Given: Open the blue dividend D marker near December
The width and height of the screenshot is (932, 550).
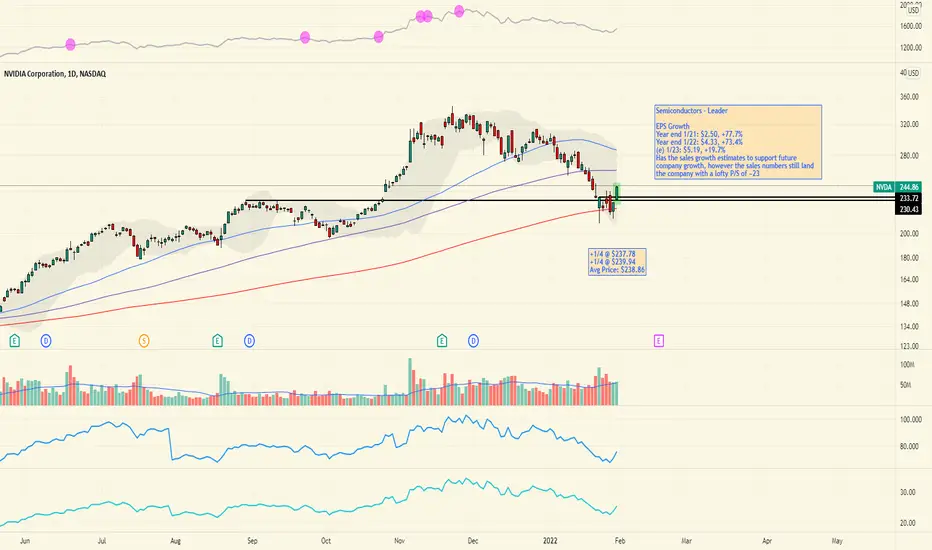Looking at the screenshot, I should (473, 341).
